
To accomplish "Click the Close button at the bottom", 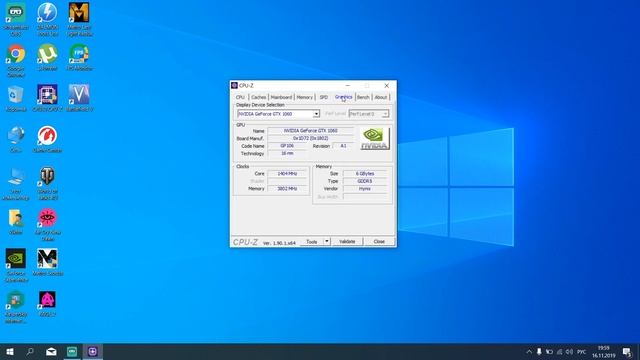I will [x=379, y=242].
